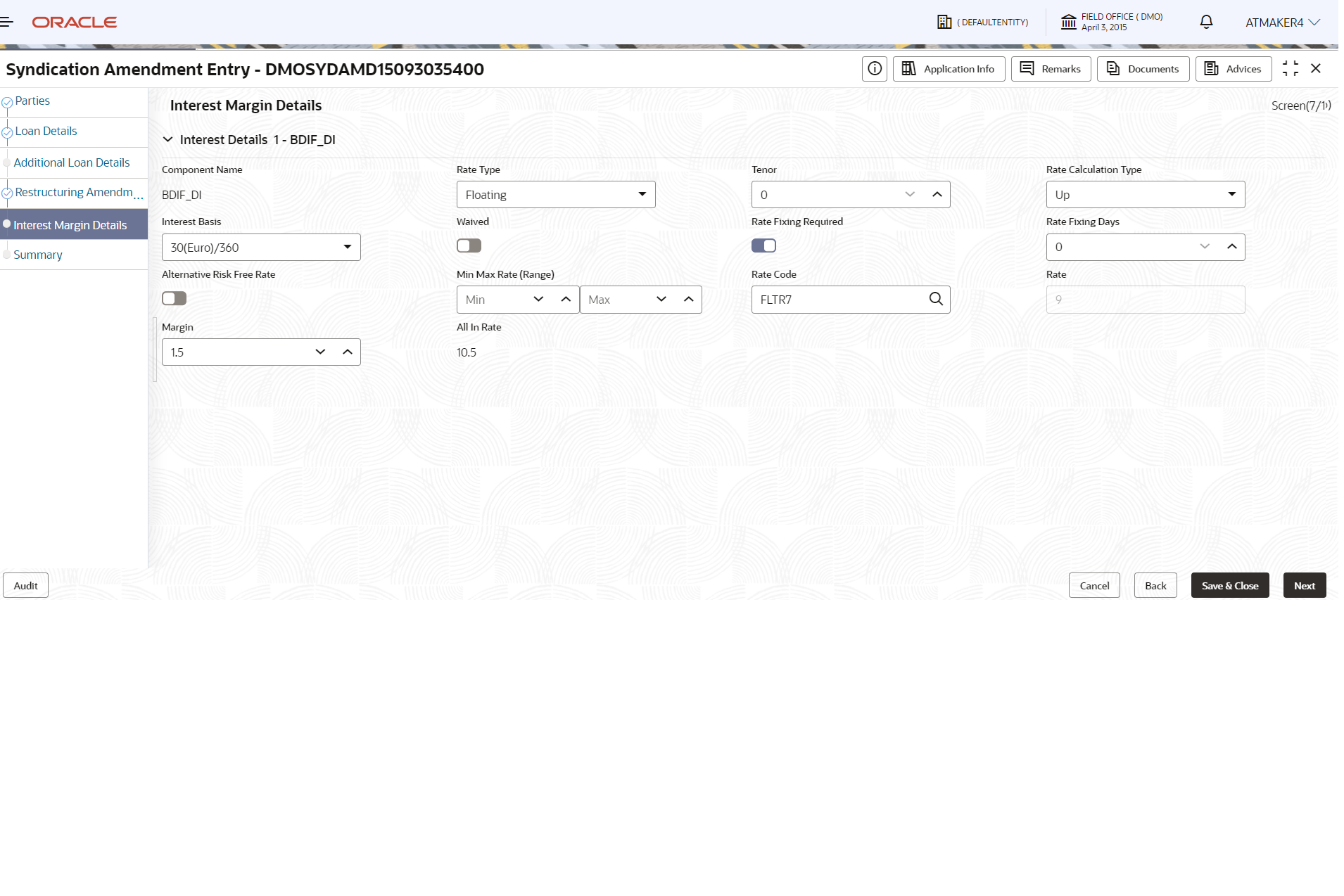Increase the Rate Fixing Days value
The height and width of the screenshot is (896, 1344).
[1232, 247]
